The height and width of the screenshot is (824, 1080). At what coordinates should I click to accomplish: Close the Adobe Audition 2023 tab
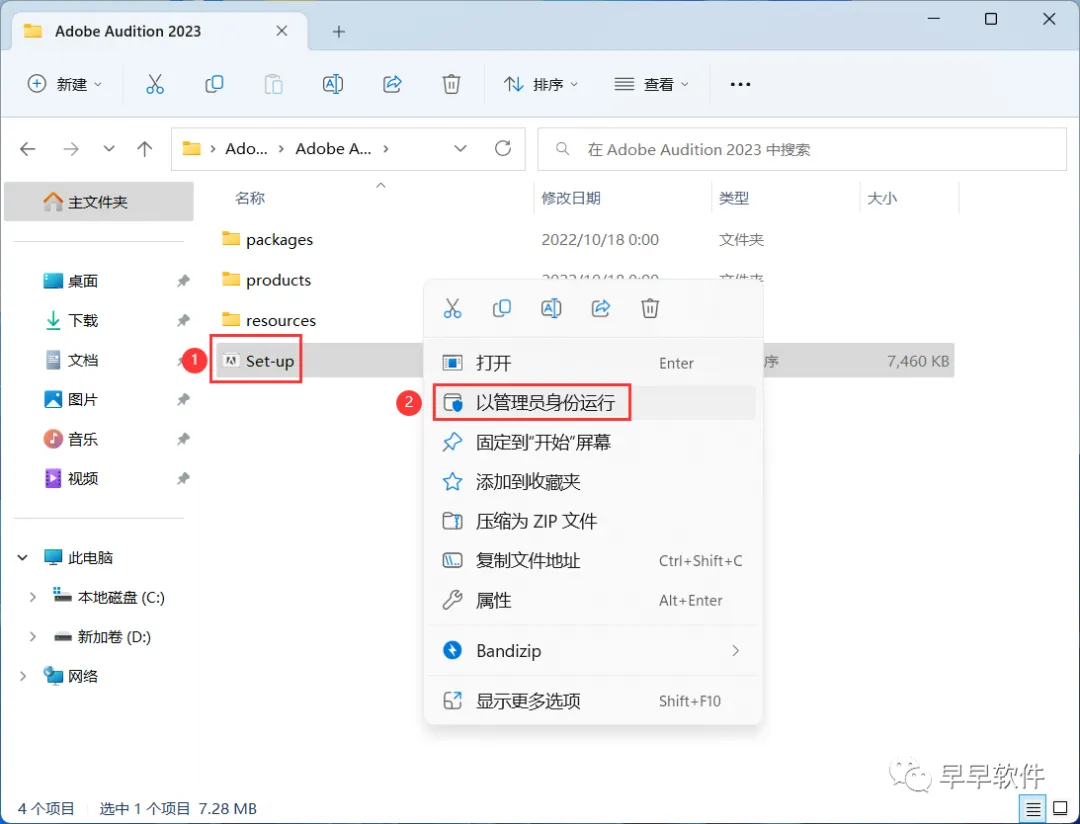point(282,31)
